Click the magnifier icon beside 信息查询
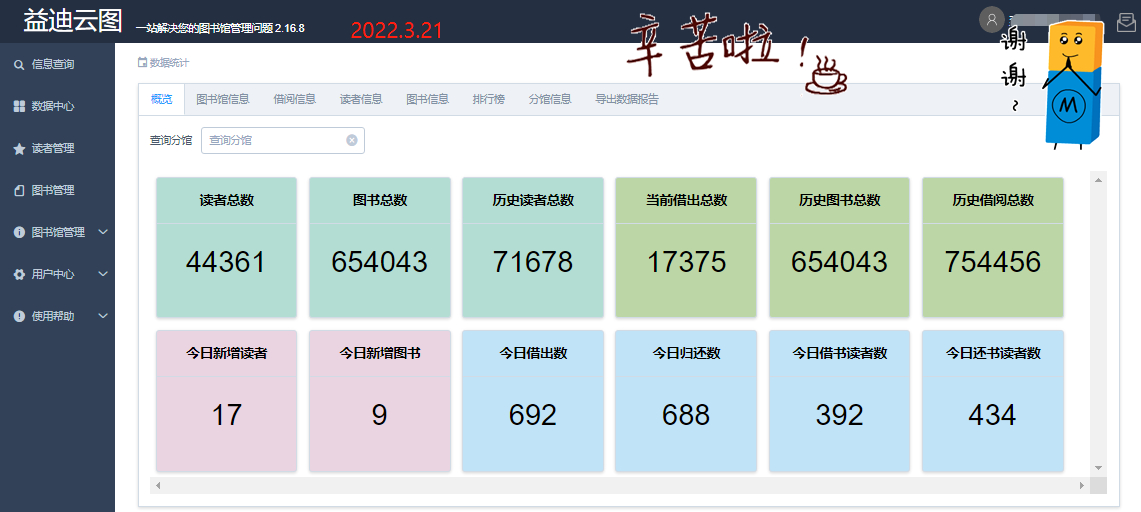Screen dimensions: 1141x512 point(19,64)
